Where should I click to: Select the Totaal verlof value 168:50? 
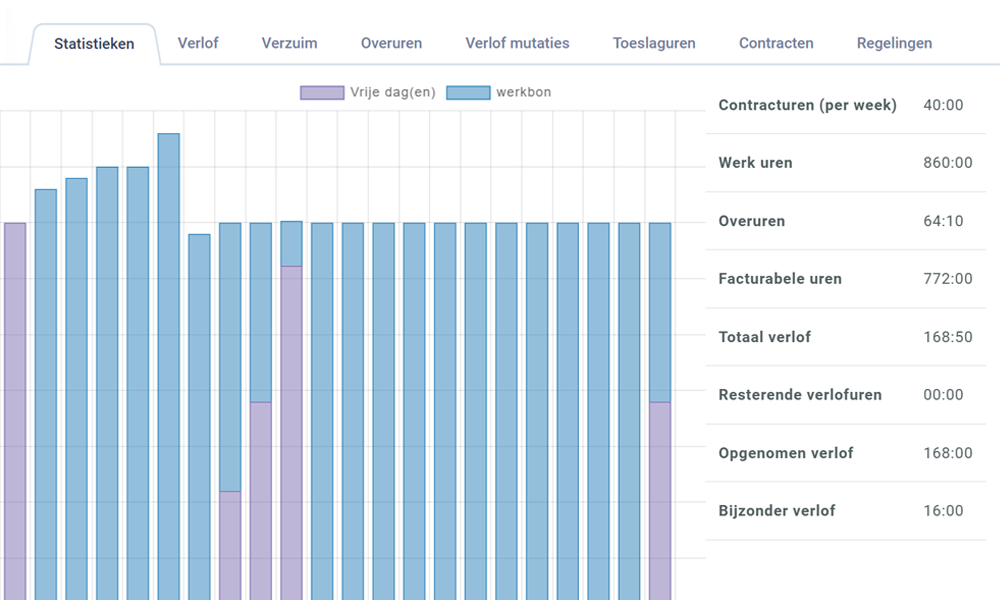coord(947,337)
